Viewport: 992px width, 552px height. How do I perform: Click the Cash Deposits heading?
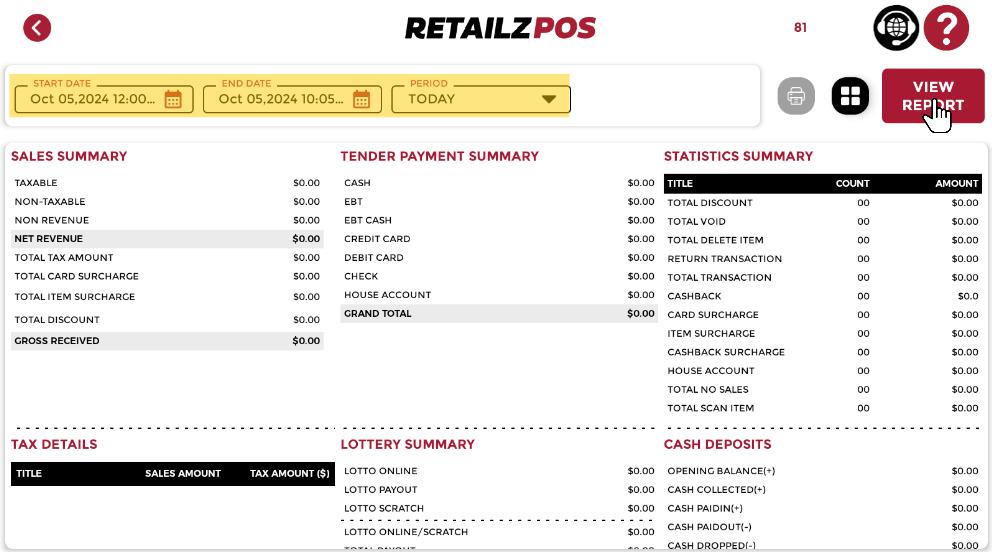[x=717, y=445]
